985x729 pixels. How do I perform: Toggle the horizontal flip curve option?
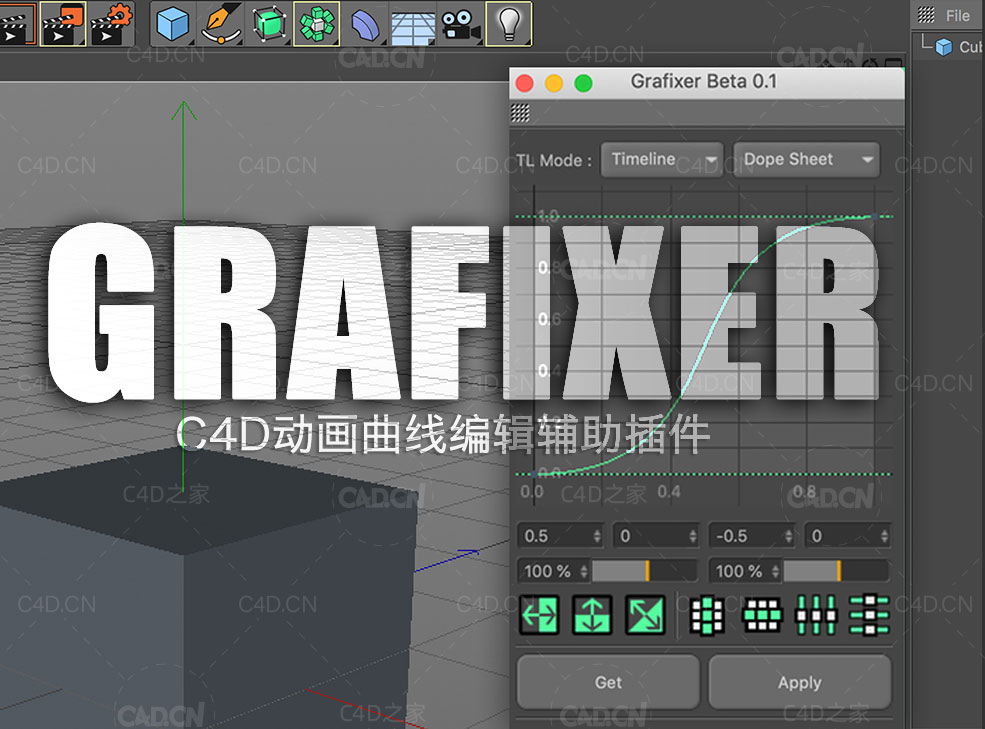540,615
